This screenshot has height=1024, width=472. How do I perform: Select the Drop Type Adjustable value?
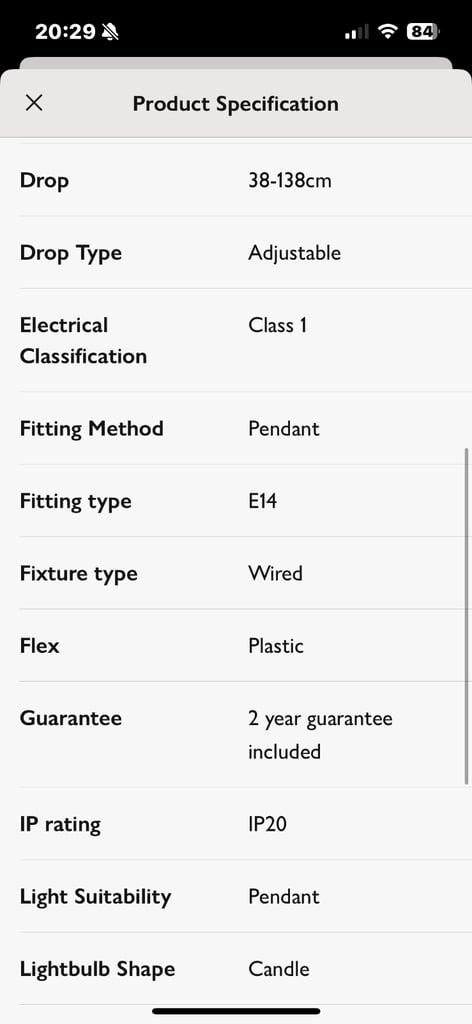click(294, 253)
